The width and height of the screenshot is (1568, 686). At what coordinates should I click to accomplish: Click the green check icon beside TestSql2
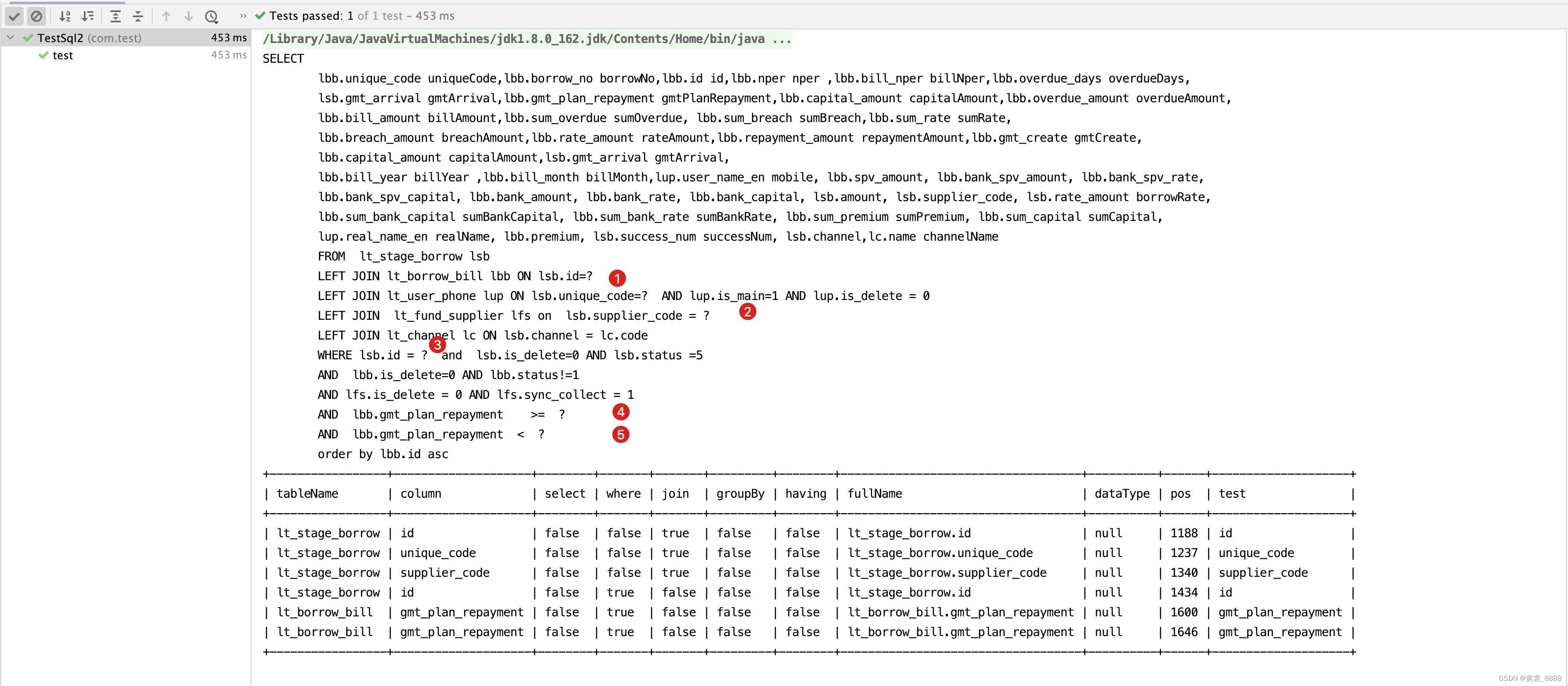[x=28, y=38]
